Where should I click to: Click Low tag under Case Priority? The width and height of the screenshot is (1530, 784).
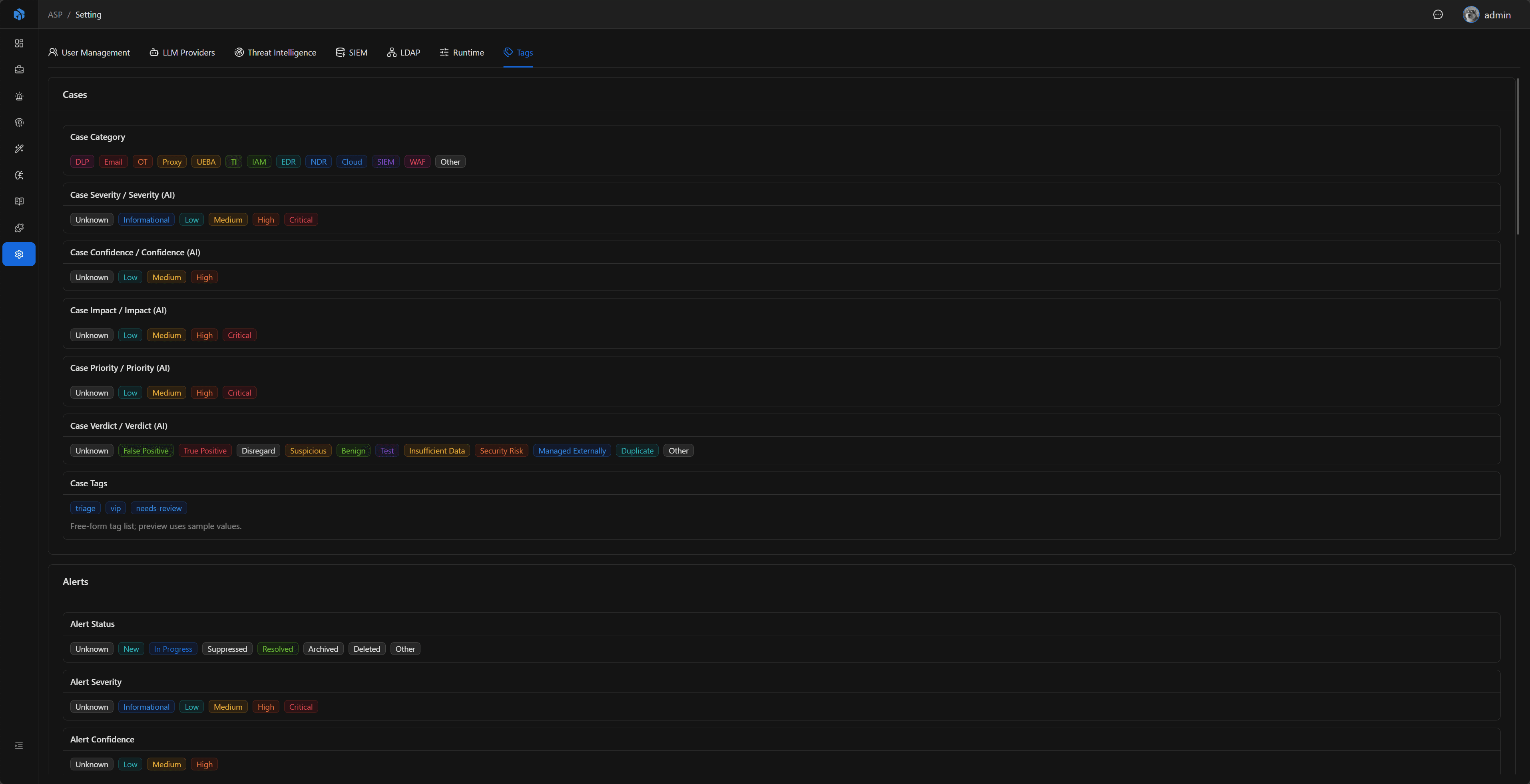pos(130,392)
